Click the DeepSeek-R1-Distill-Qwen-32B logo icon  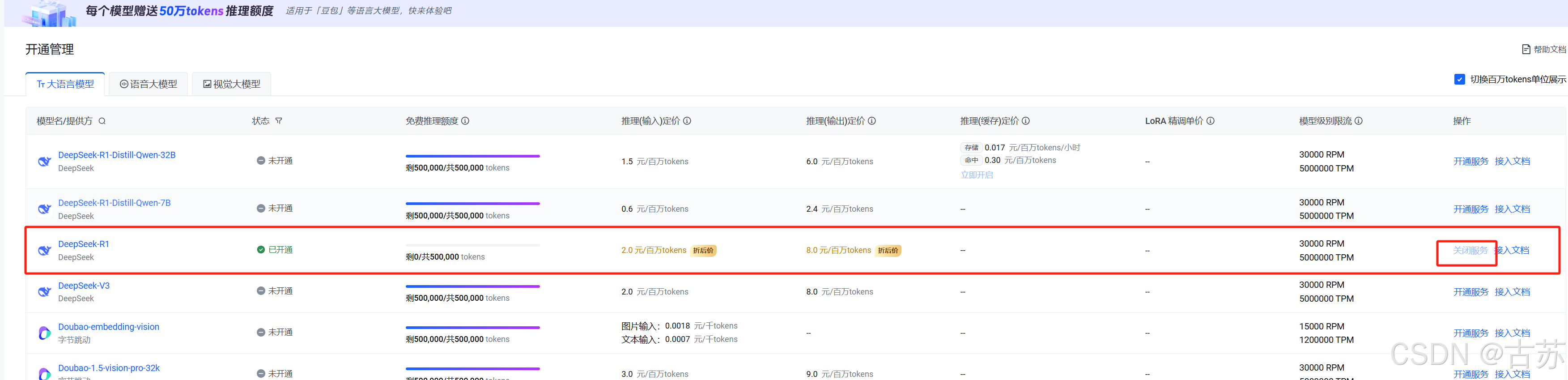pyautogui.click(x=44, y=162)
